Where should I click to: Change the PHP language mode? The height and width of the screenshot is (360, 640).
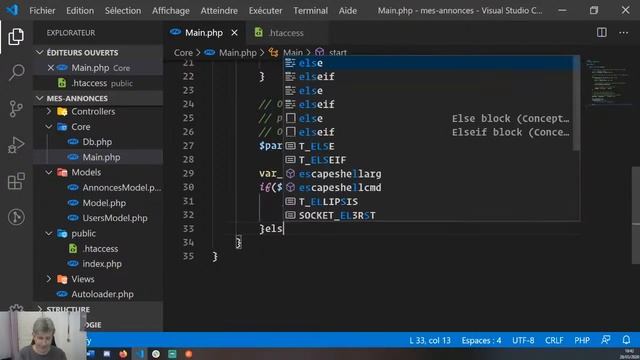point(582,340)
